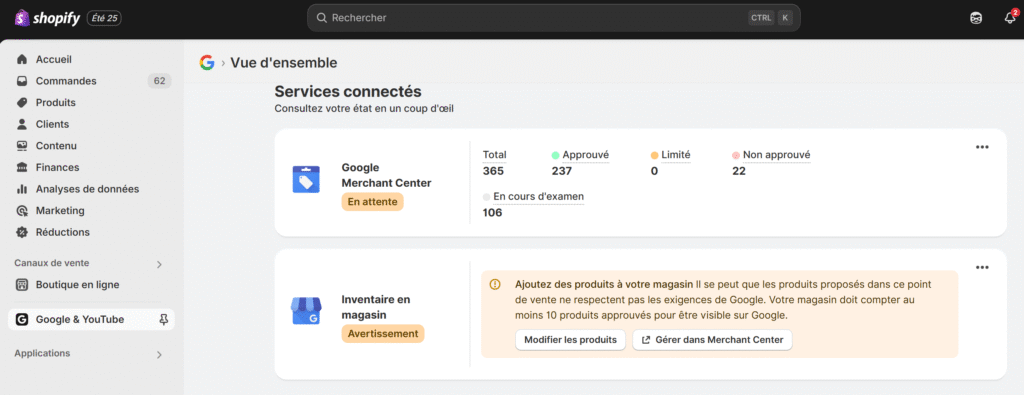Screen dimensions: 1024x395
Task: Click the Services connectés heading
Action: click(x=347, y=91)
